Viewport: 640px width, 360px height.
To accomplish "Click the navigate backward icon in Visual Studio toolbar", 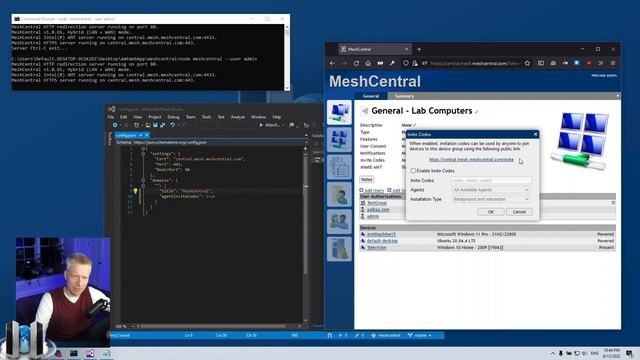I will [115, 125].
